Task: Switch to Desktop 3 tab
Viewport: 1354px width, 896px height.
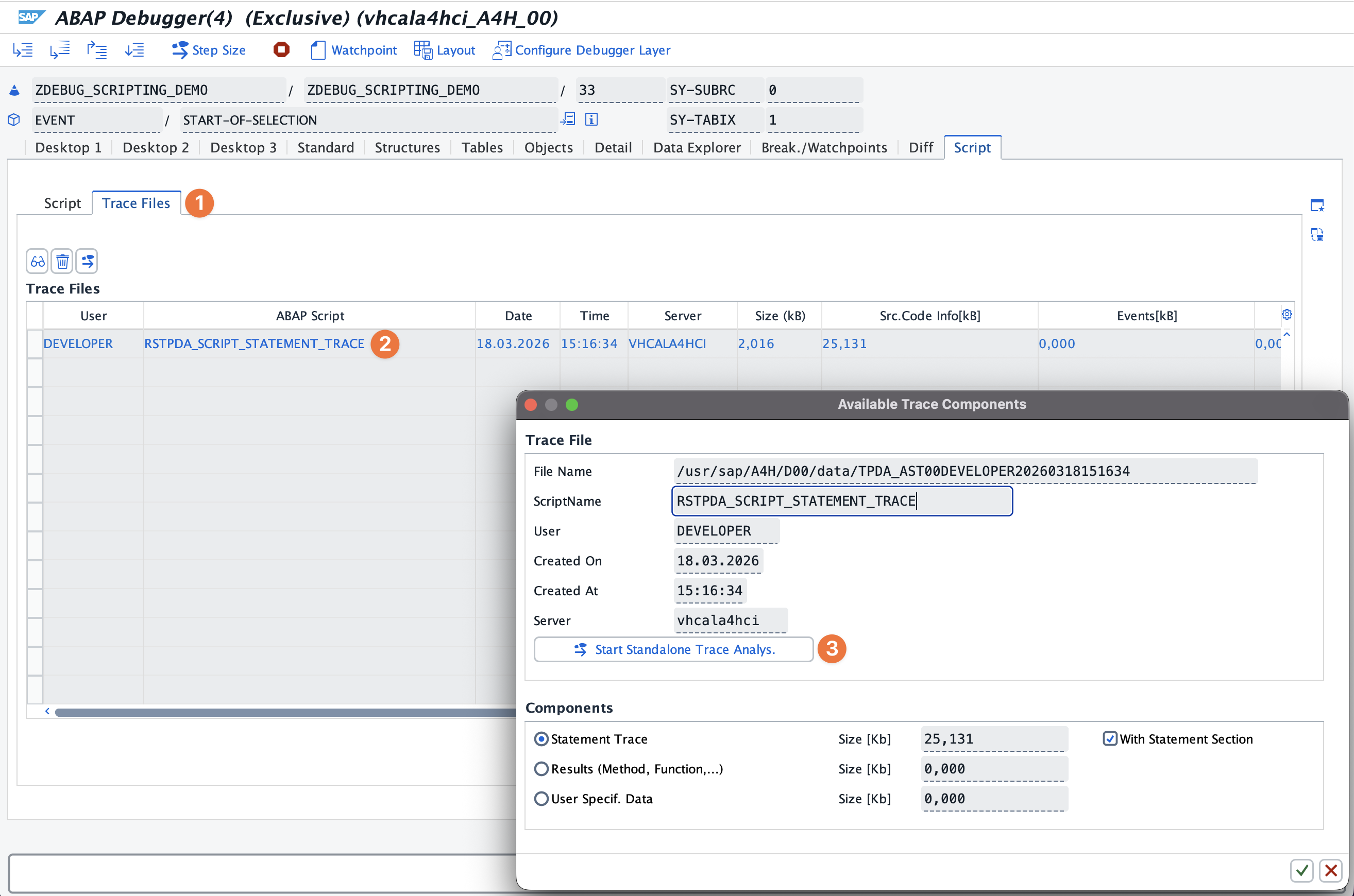Action: coord(243,147)
